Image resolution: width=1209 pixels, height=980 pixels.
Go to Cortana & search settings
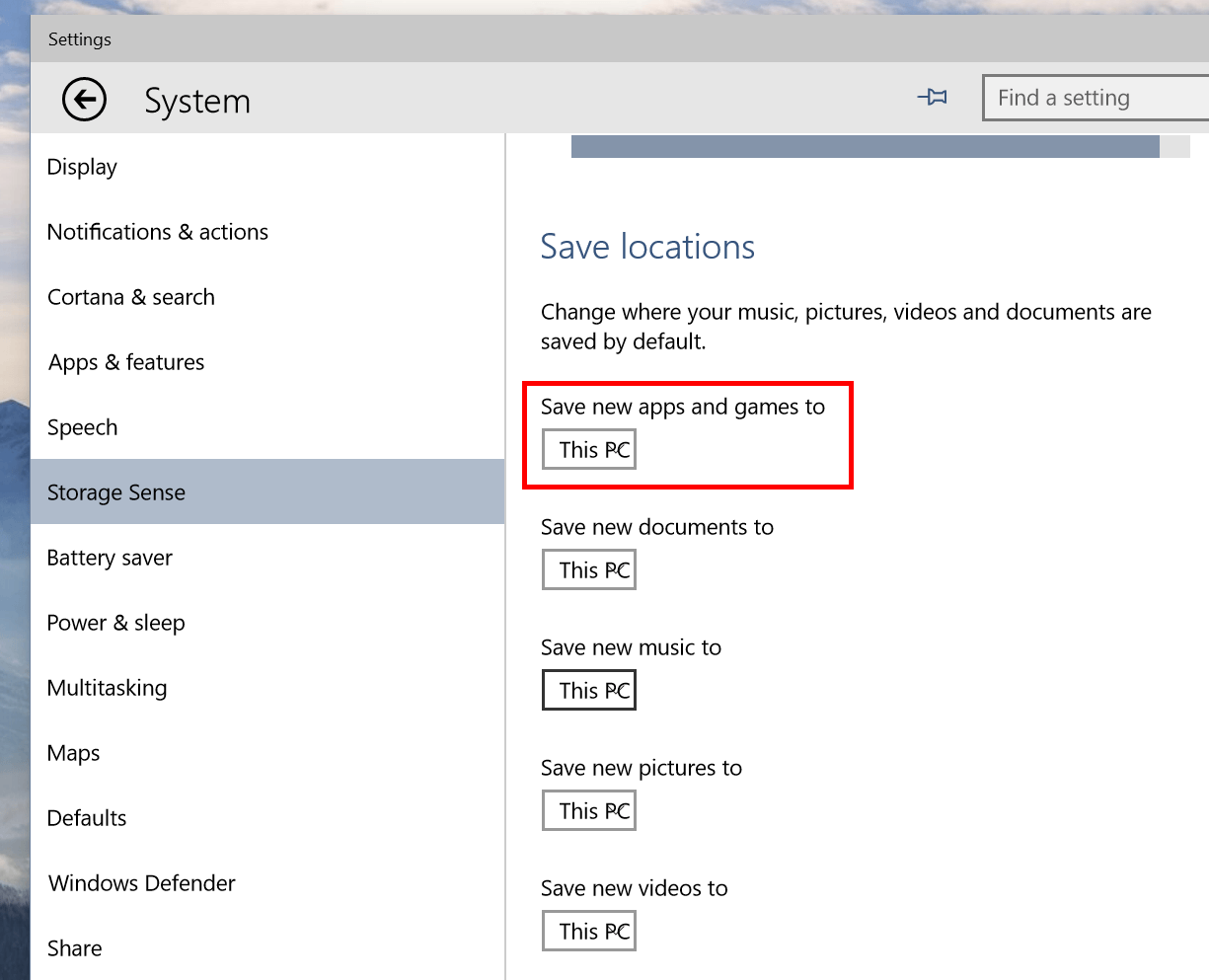[130, 297]
